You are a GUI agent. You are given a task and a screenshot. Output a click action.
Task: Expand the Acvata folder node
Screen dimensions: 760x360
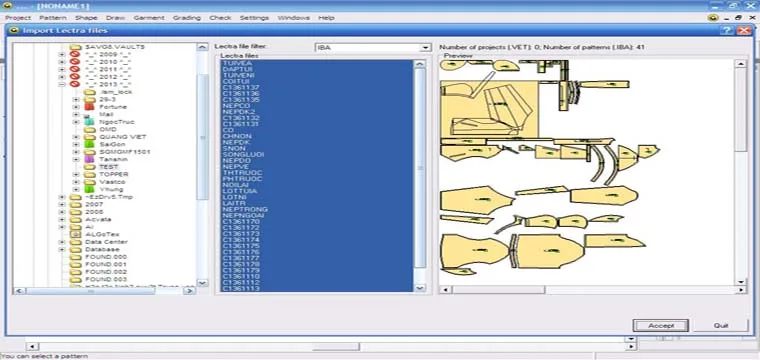tap(62, 219)
